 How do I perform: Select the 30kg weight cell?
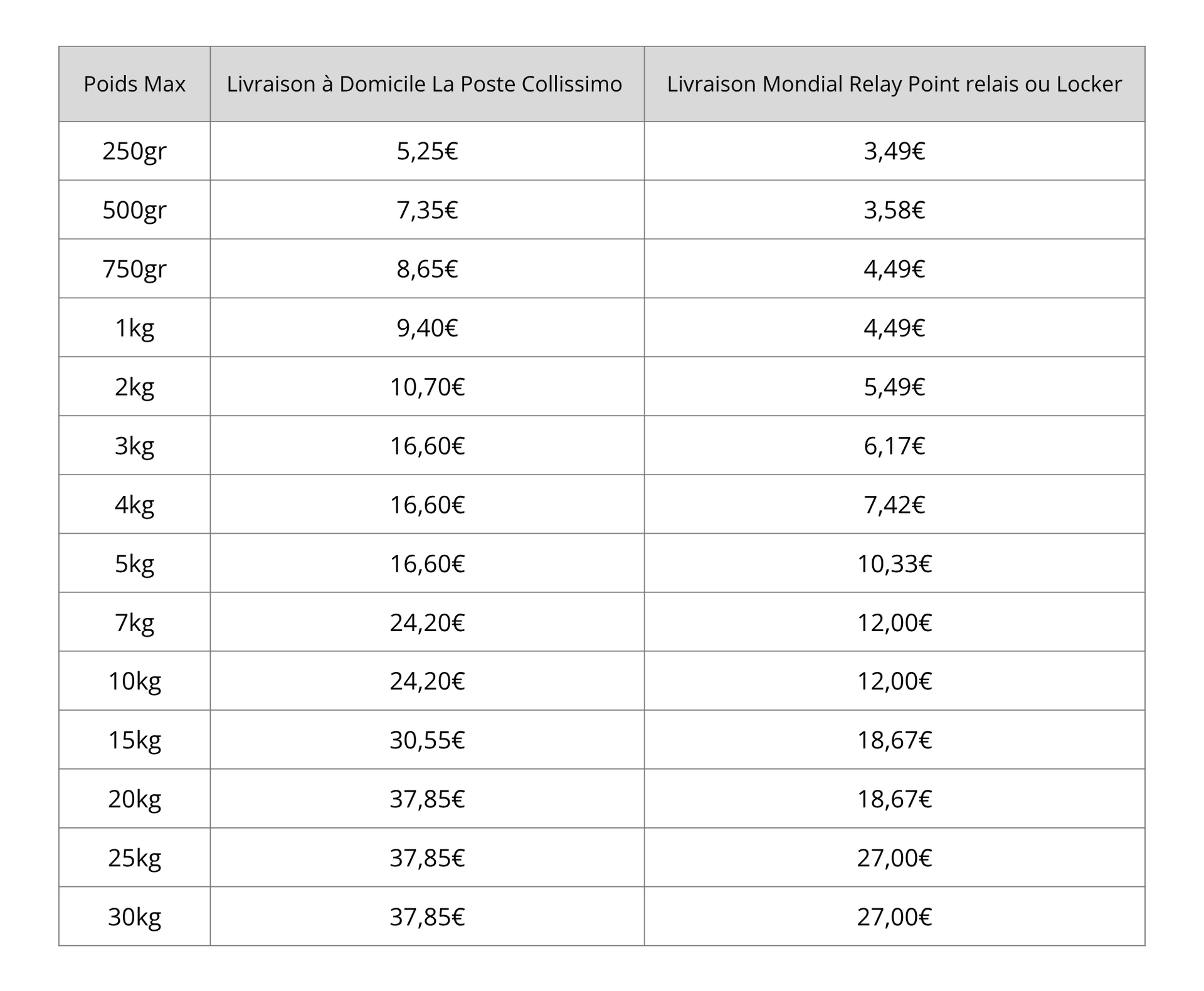point(134,917)
